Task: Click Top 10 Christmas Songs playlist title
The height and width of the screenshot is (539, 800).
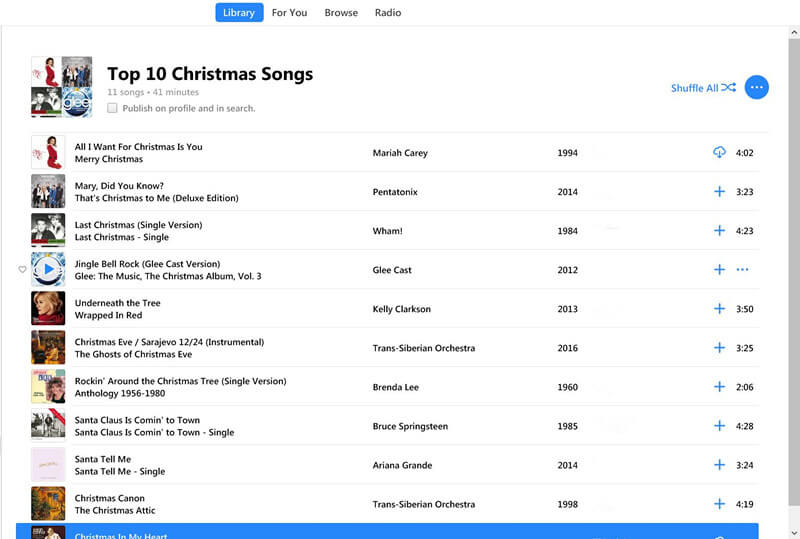Action: (210, 74)
